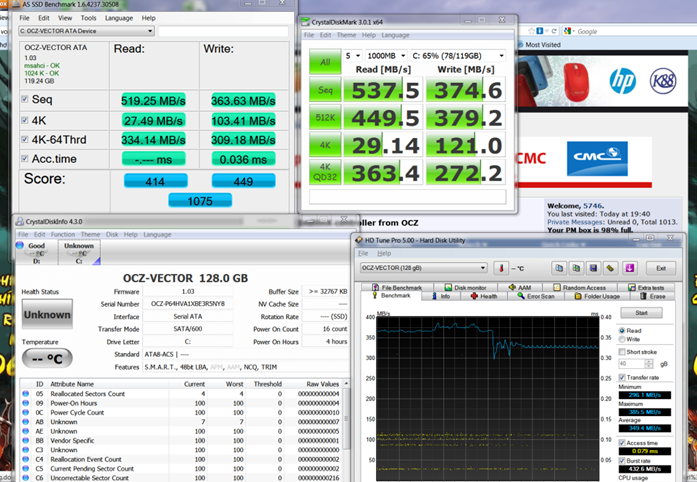Toggle the 4K-64Thrd checkbox in AS SSD
Screen dimensions: 697x482
point(25,139)
